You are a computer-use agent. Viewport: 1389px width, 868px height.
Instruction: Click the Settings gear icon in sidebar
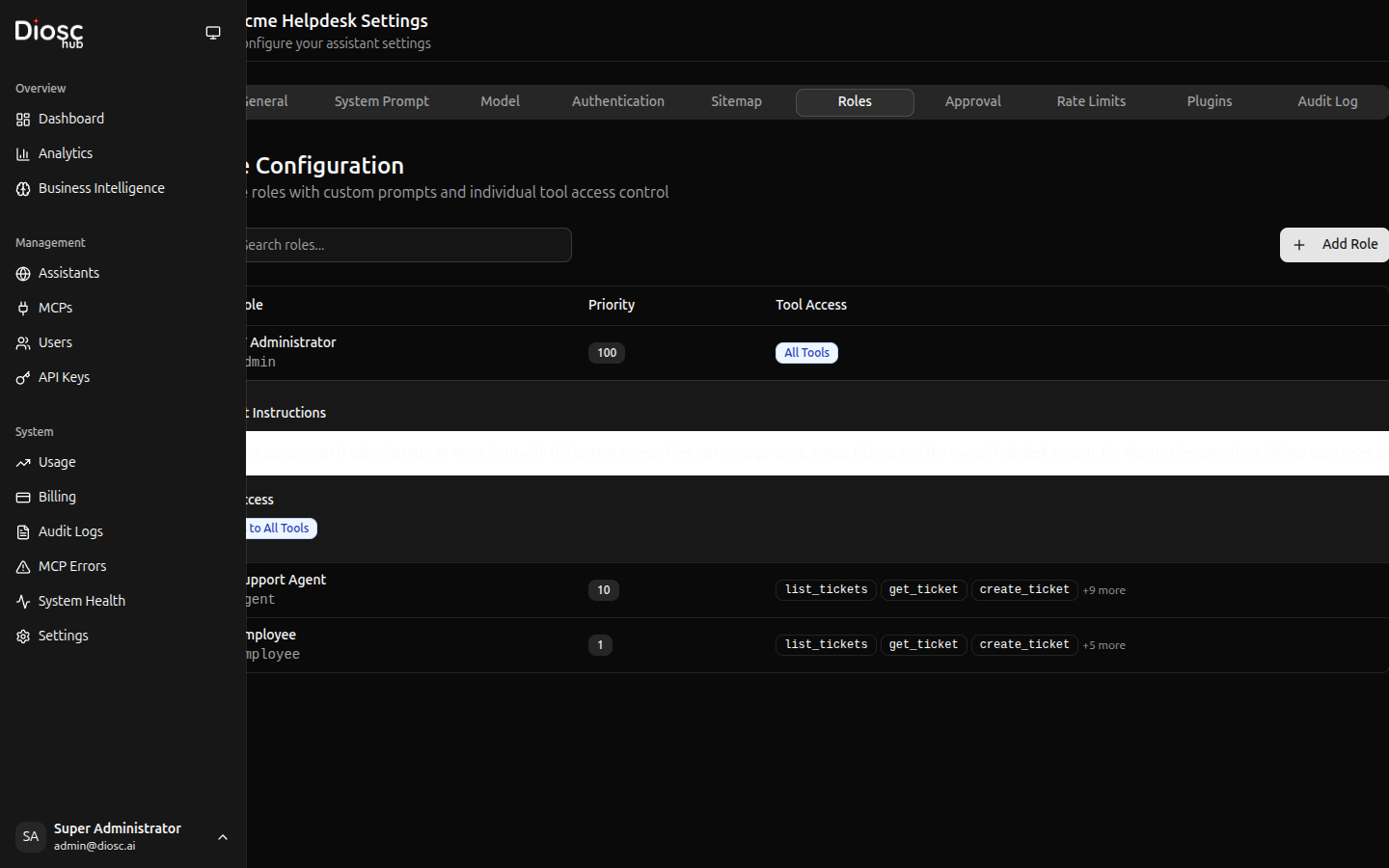click(23, 637)
